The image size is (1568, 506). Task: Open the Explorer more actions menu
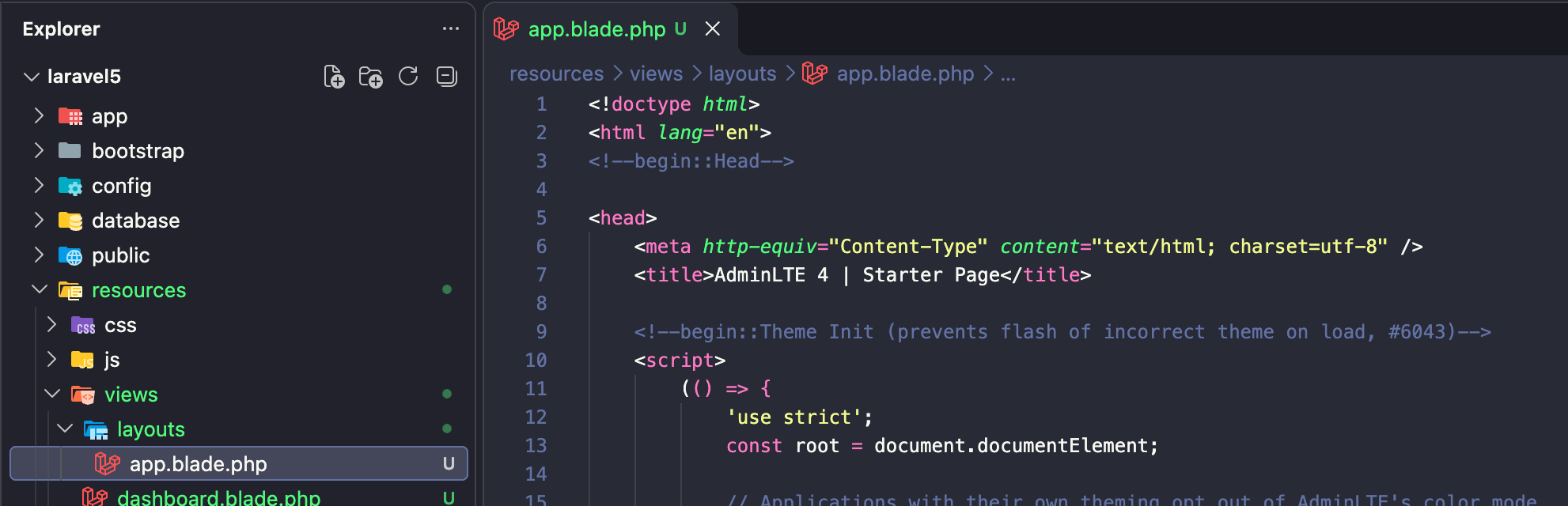(451, 28)
